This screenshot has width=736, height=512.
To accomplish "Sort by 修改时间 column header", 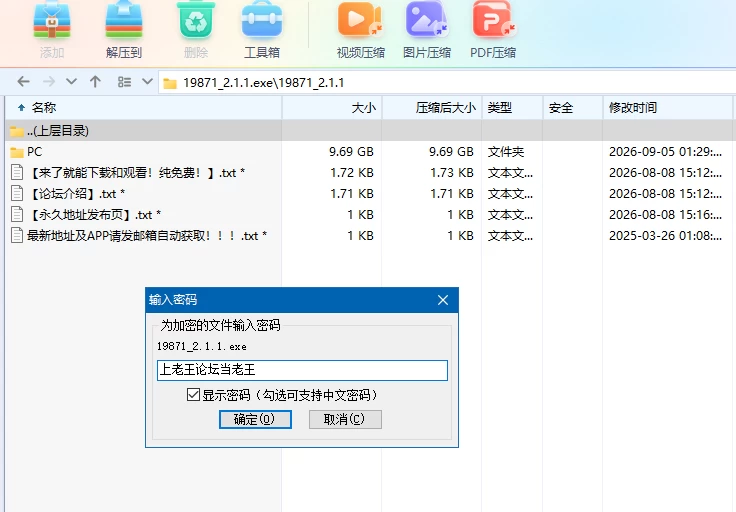I will pyautogui.click(x=667, y=108).
